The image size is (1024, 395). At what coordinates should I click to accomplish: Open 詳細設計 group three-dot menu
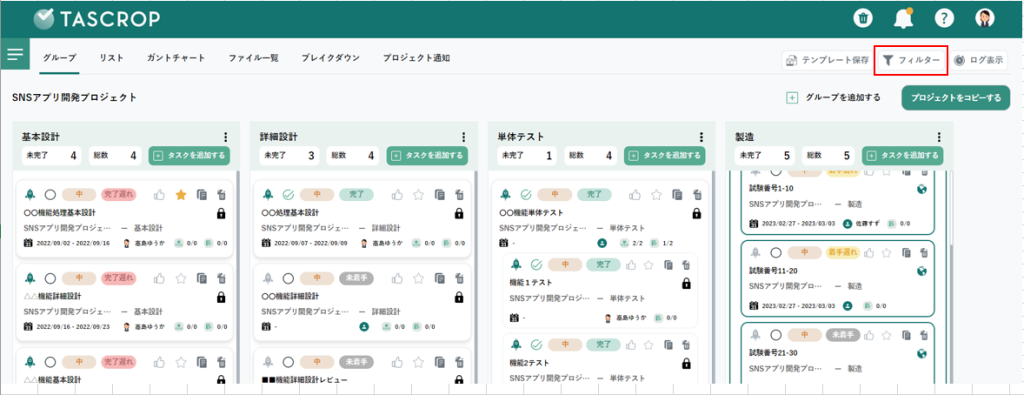click(x=464, y=137)
